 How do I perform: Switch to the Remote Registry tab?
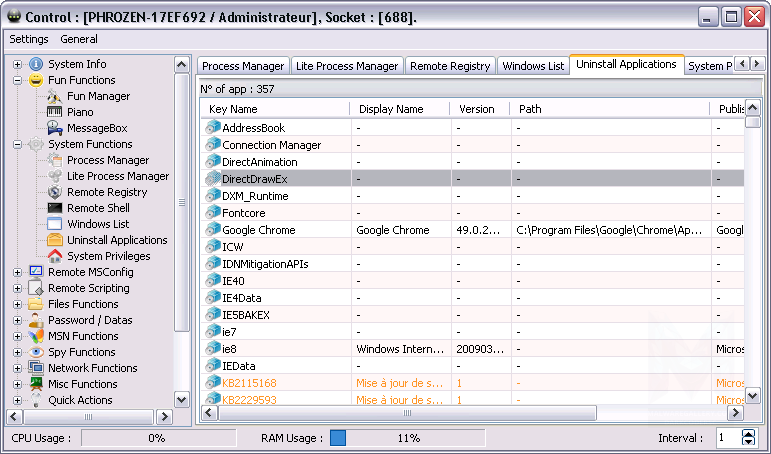pyautogui.click(x=450, y=66)
